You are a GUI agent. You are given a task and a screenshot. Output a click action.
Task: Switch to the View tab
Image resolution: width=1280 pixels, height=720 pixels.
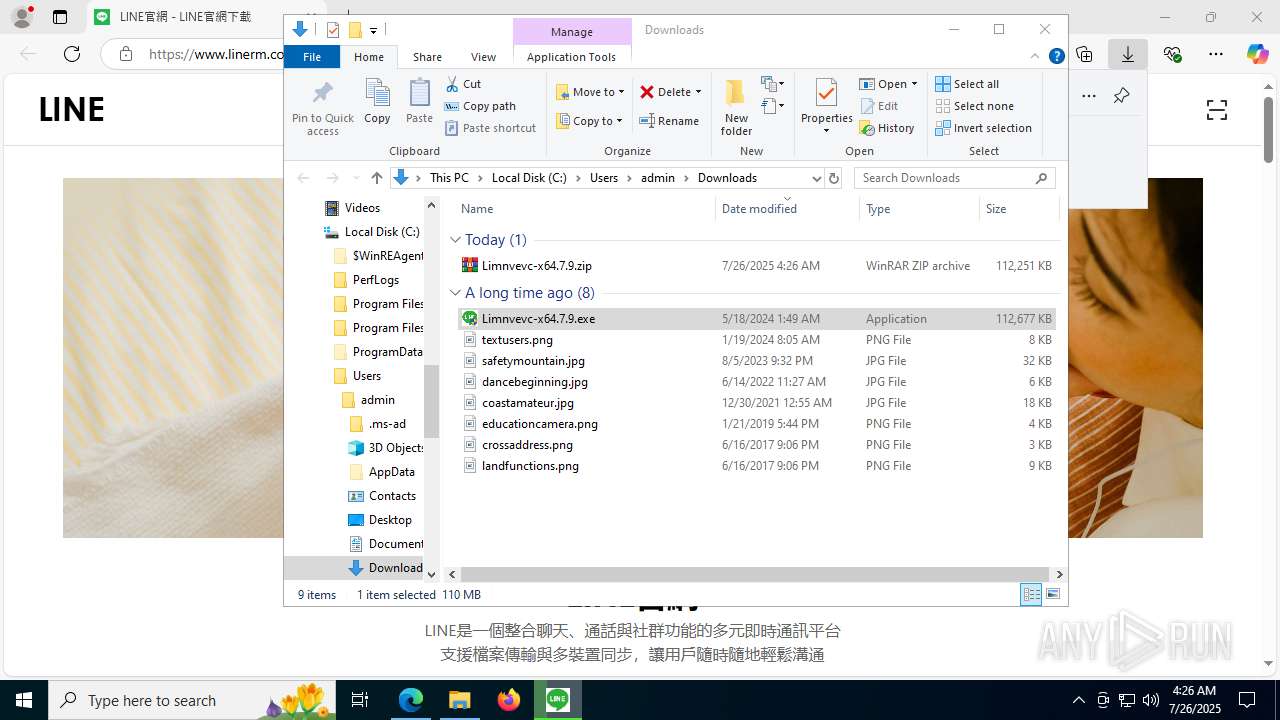coord(483,57)
